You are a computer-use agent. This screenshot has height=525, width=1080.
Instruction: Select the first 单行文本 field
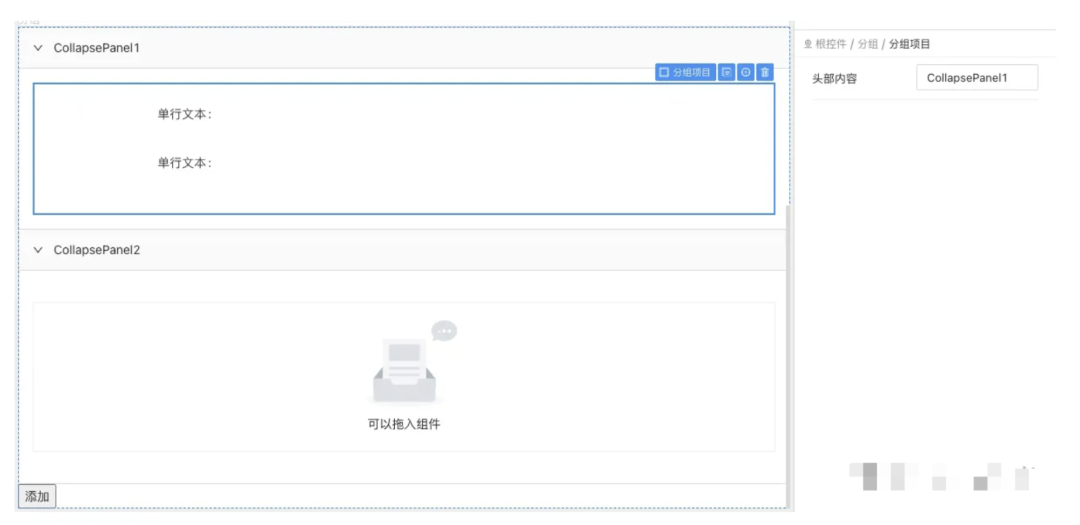pos(185,114)
